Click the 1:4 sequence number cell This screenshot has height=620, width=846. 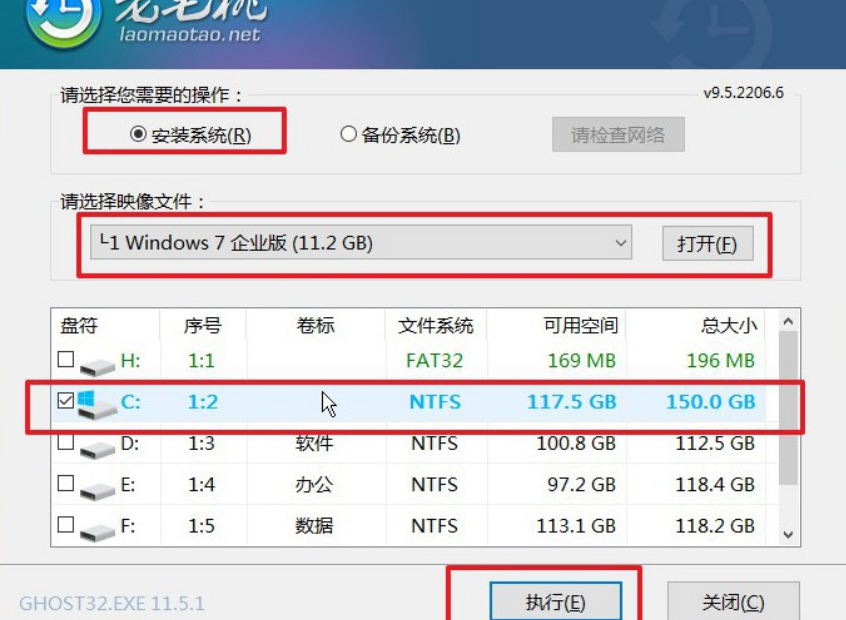click(201, 485)
